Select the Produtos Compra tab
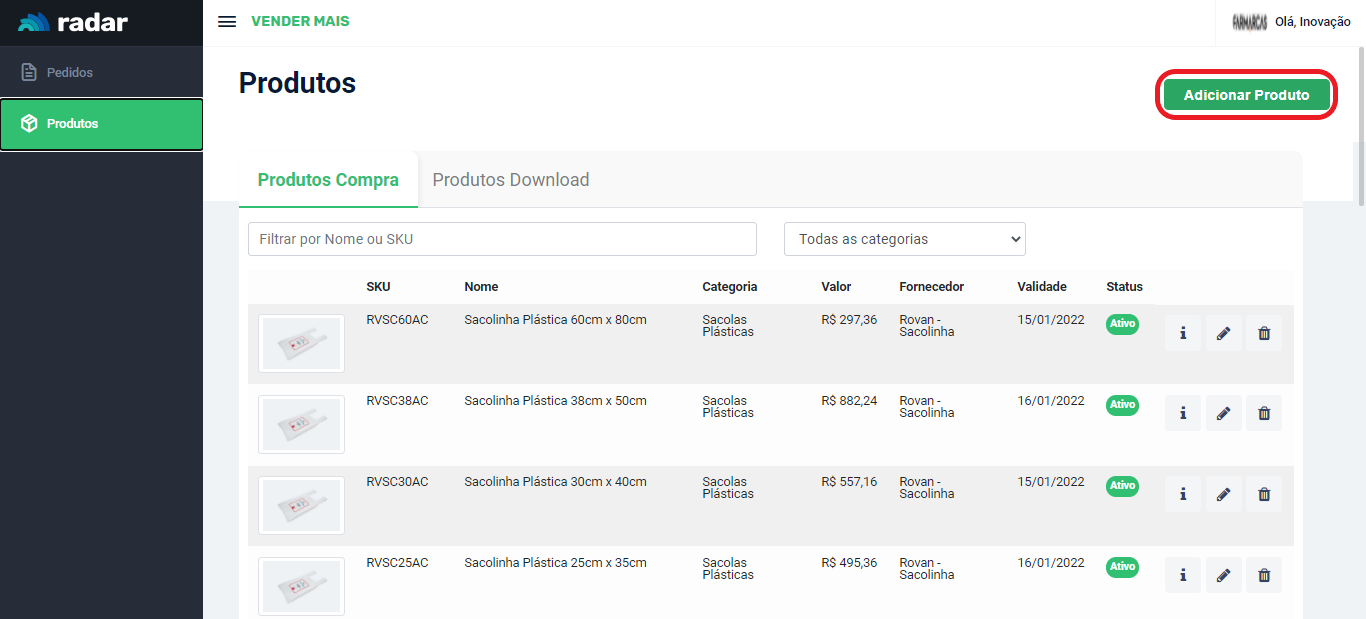This screenshot has height=619, width=1366. (x=328, y=180)
